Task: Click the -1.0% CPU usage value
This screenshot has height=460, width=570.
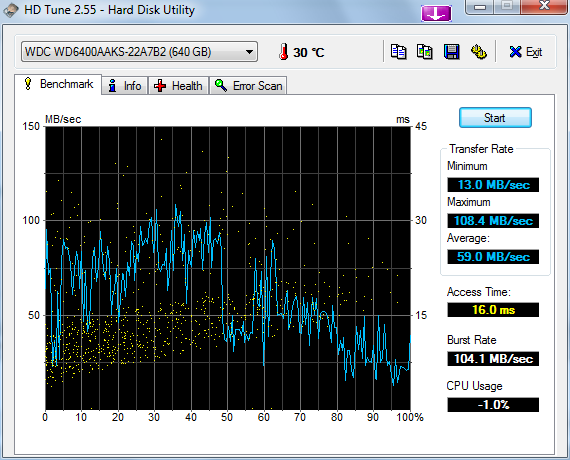Action: point(493,405)
